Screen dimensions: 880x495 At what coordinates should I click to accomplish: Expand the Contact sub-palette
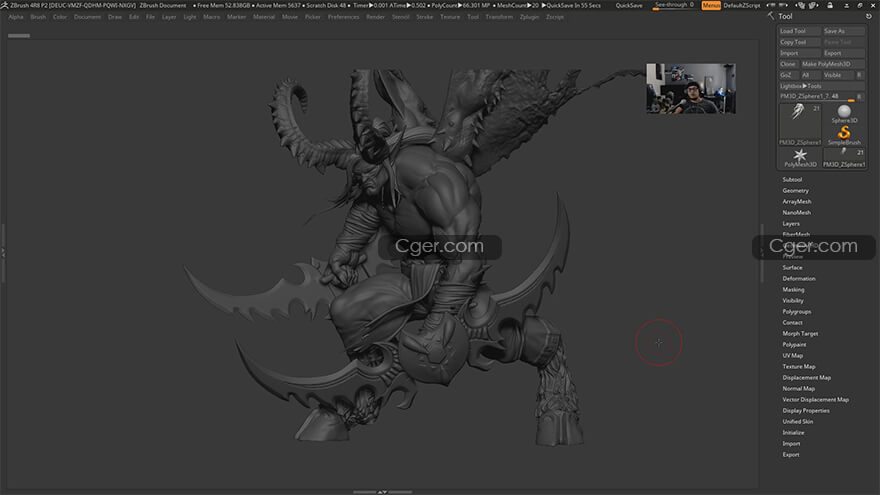792,323
